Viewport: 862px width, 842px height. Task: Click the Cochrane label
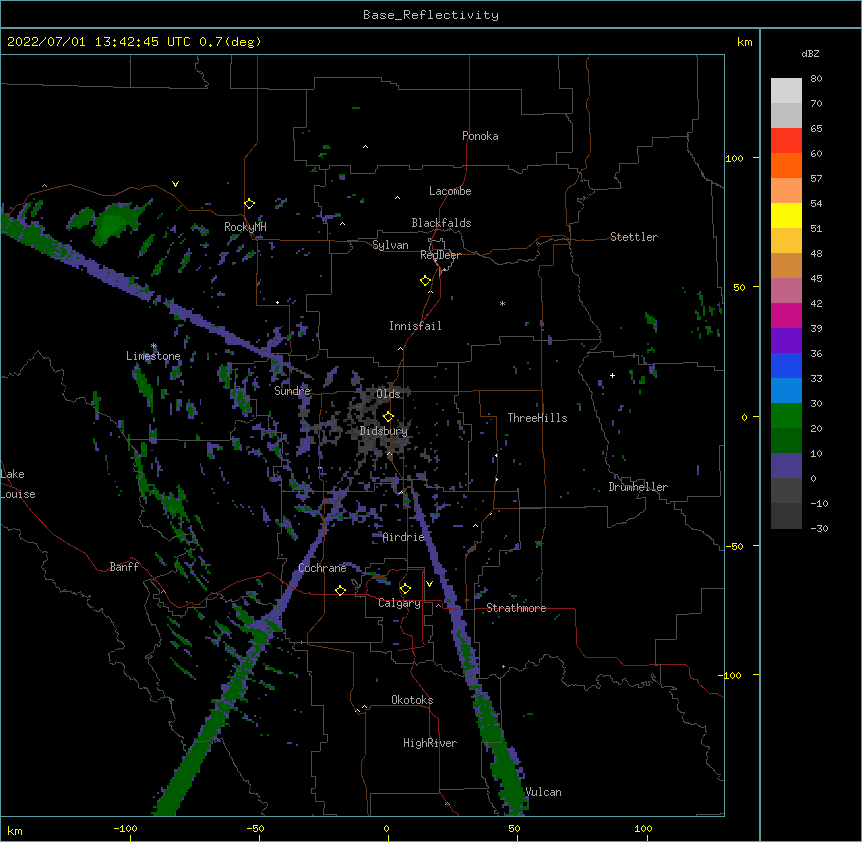[x=322, y=568]
